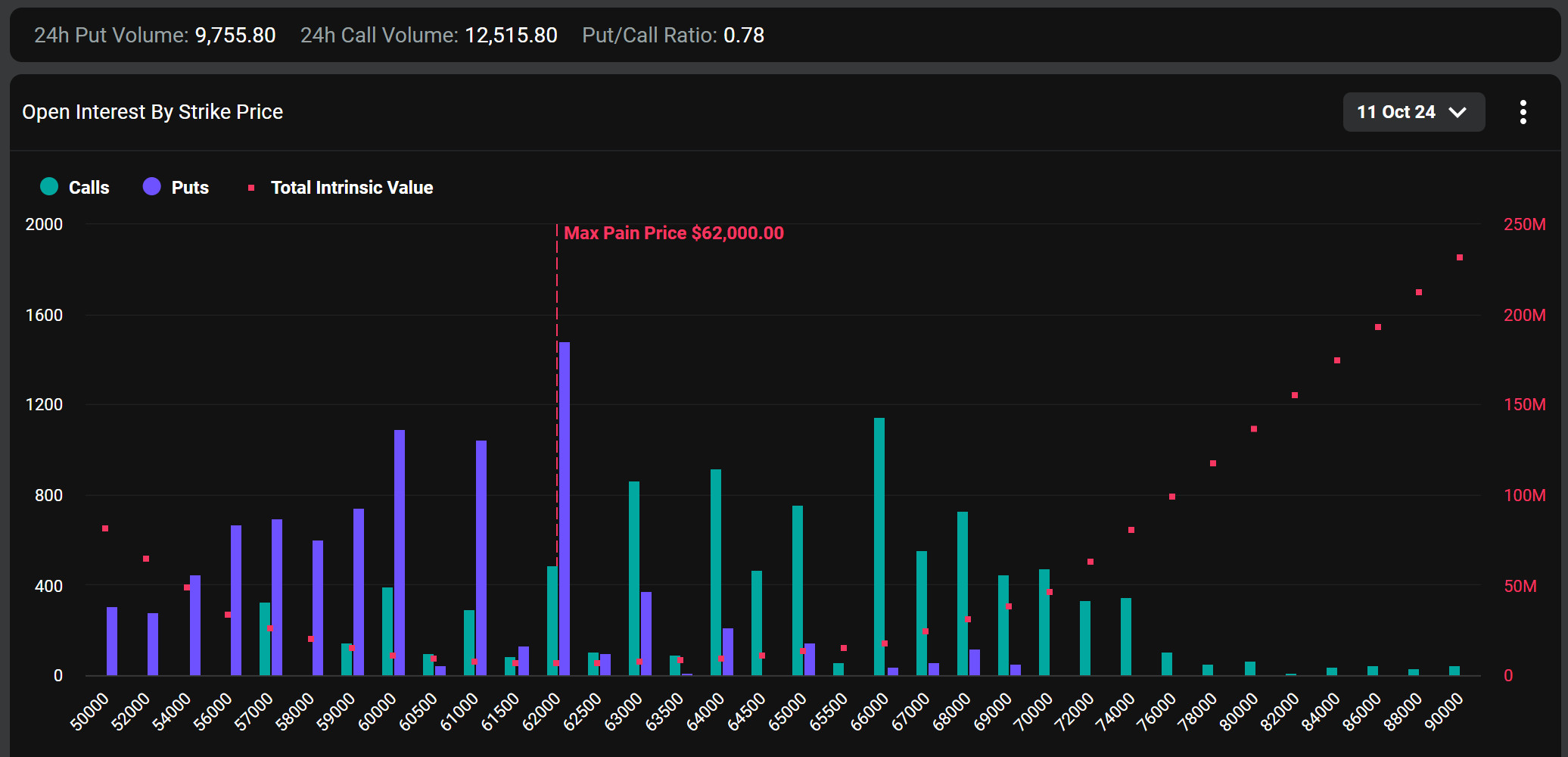Click the 24h Put Volume value 9,755.80
This screenshot has width=1568, height=757.
tap(235, 35)
